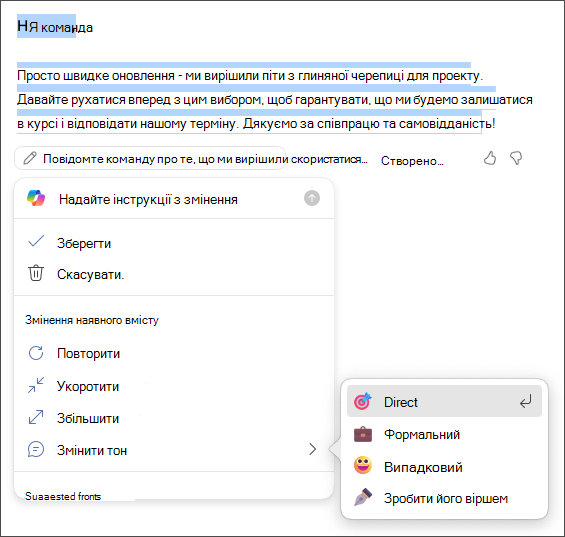Click the shrink arrows icon beside Укоротити
Screen dimensions: 565x537
(x=36, y=385)
